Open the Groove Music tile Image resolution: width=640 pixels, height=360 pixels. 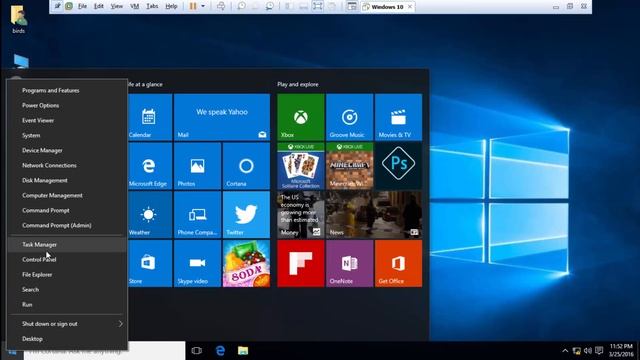click(349, 117)
